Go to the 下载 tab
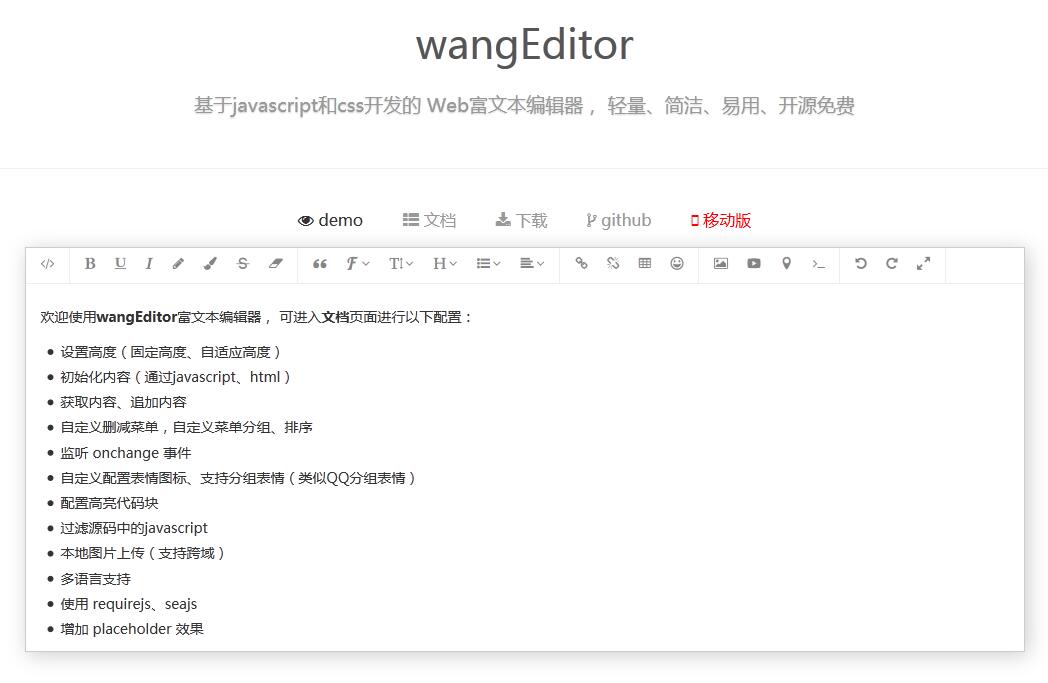Viewport: 1048px width, 683px height. coord(521,221)
